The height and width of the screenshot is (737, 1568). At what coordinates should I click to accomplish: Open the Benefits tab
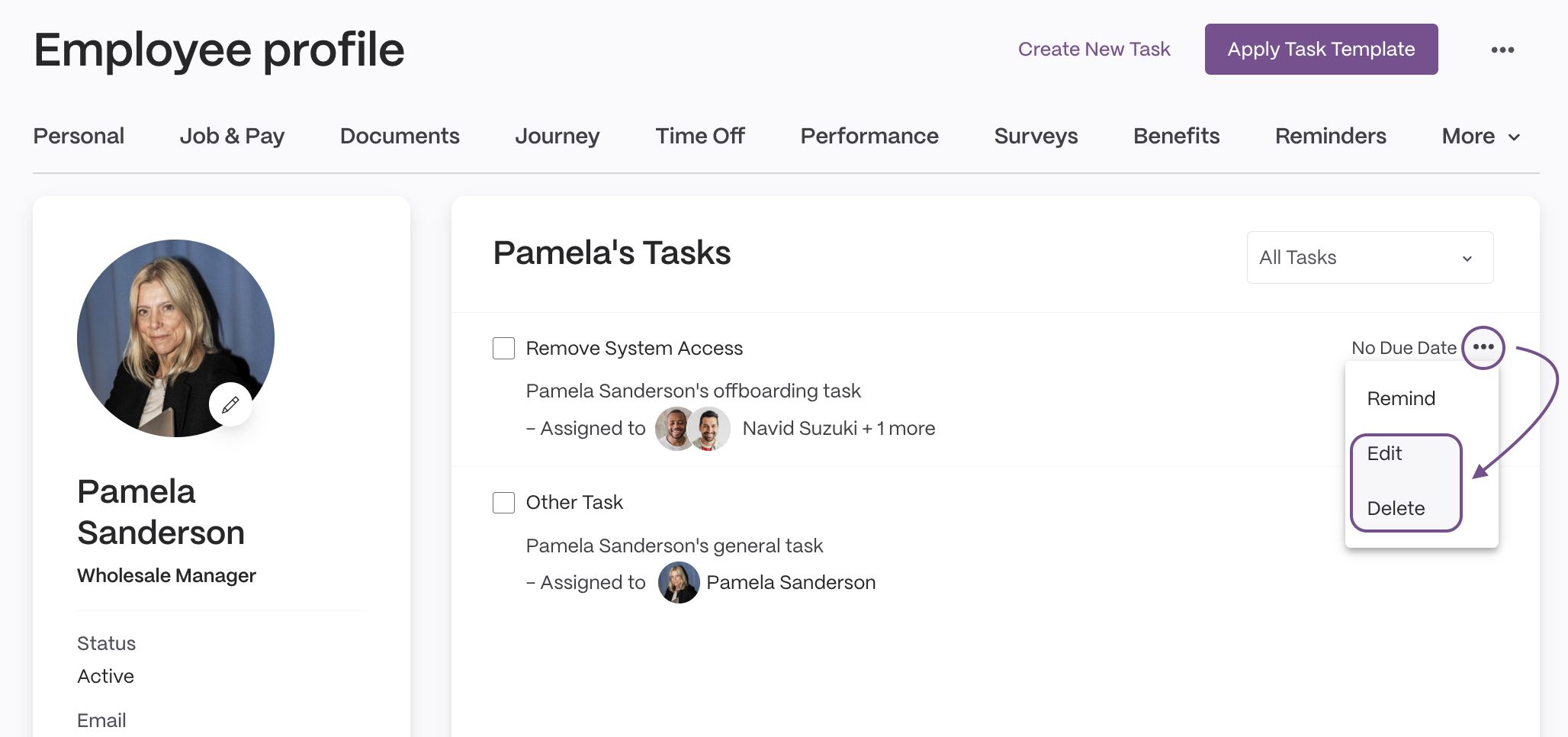pyautogui.click(x=1176, y=136)
